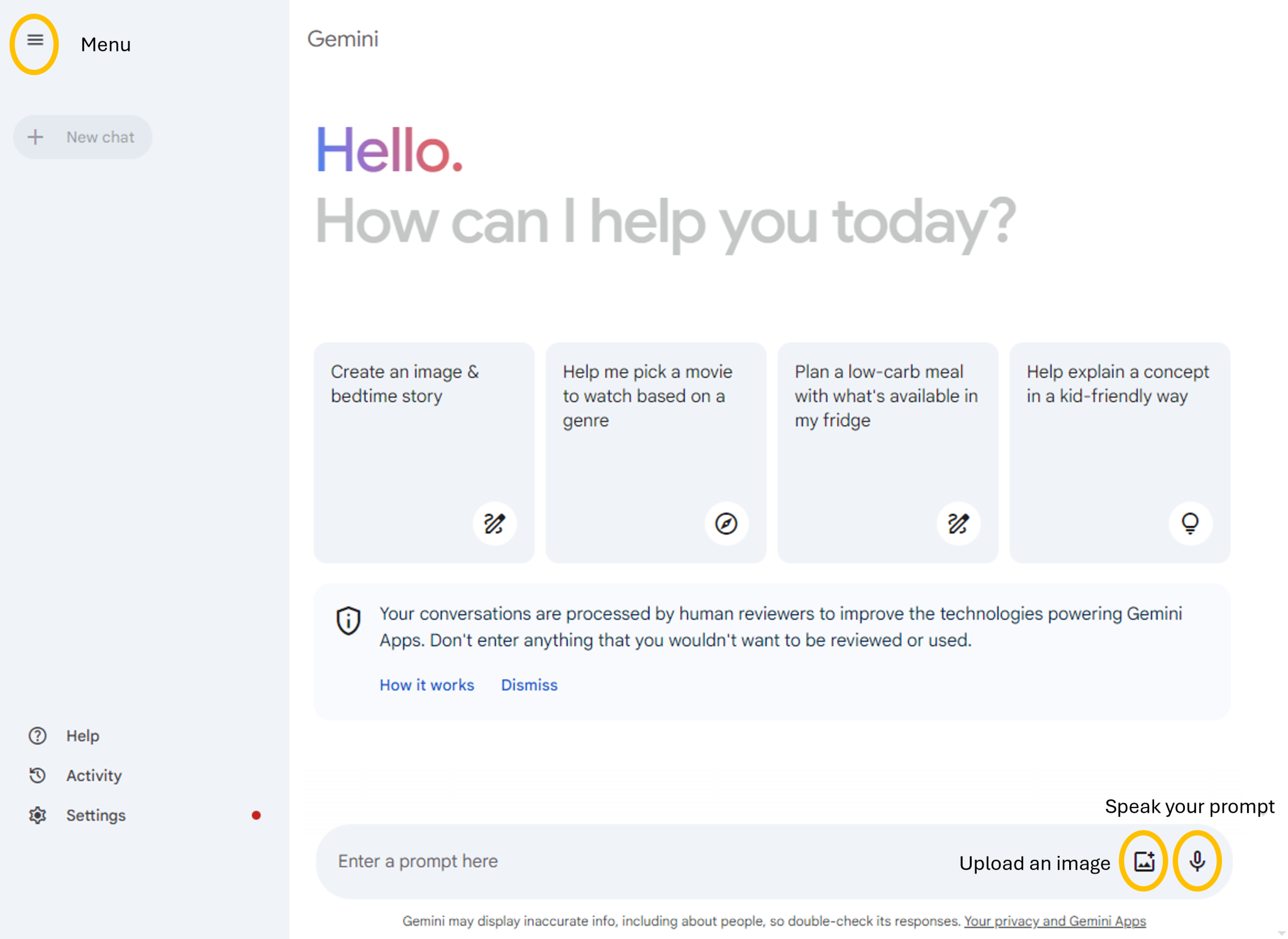
Task: Dismiss the privacy notice
Action: click(529, 685)
